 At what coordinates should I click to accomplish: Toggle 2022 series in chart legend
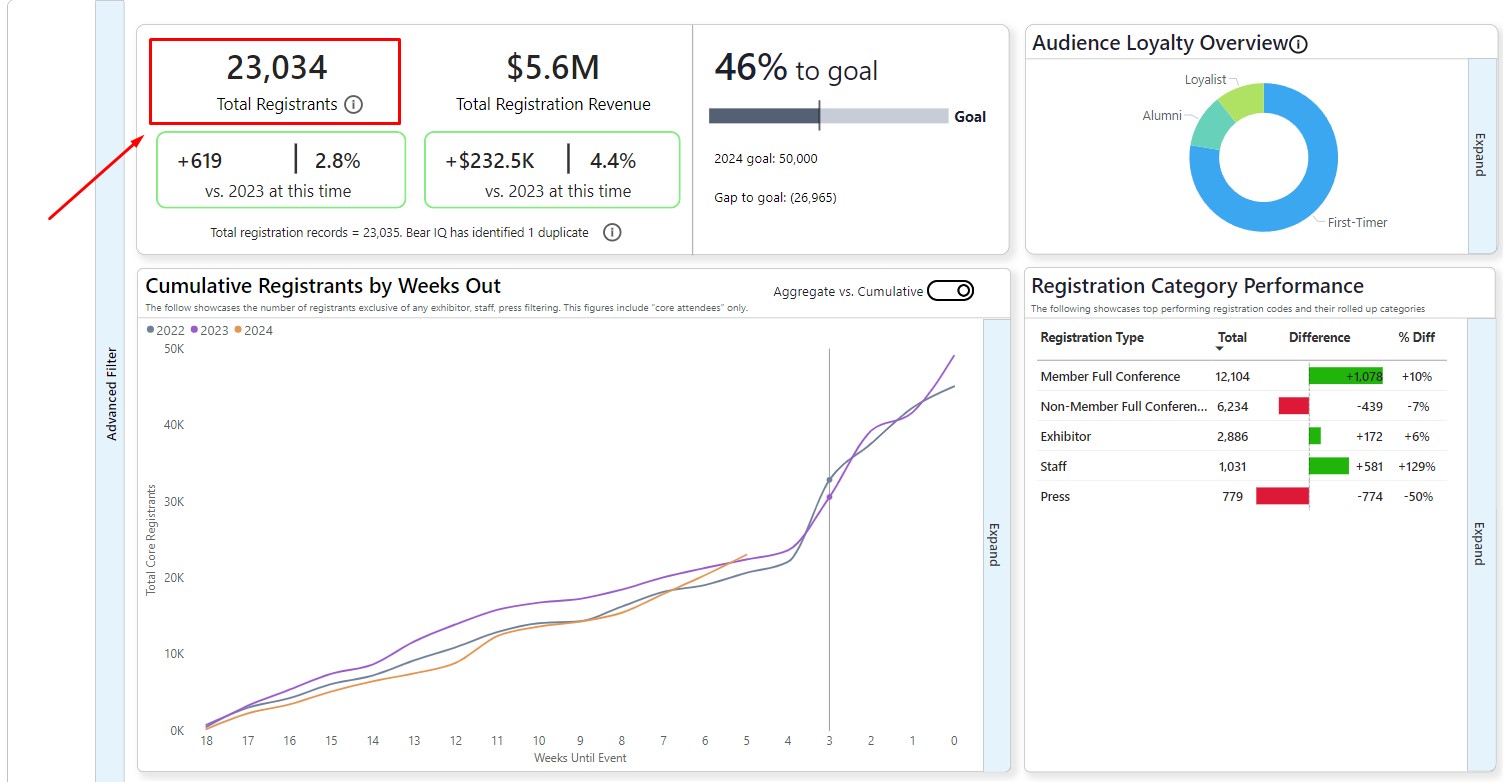click(165, 330)
